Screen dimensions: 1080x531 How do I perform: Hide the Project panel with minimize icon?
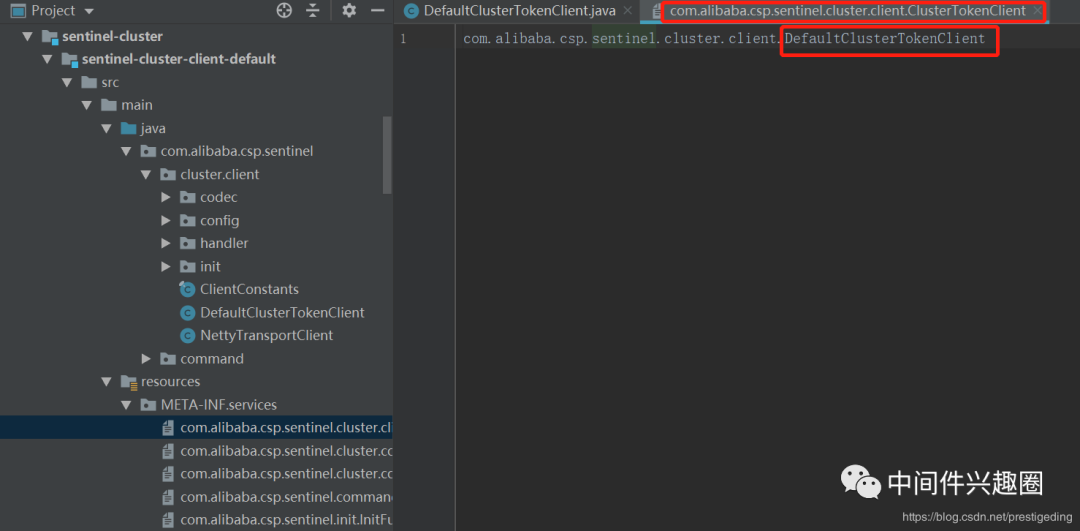tap(377, 10)
